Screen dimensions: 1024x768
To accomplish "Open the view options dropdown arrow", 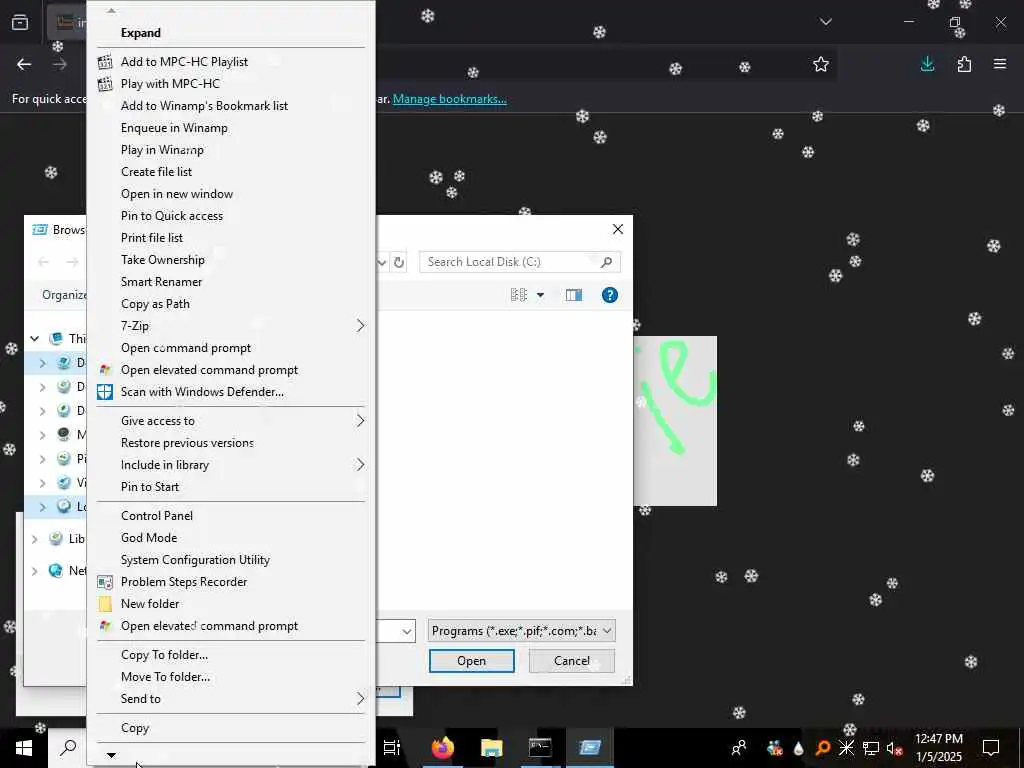I will point(540,295).
